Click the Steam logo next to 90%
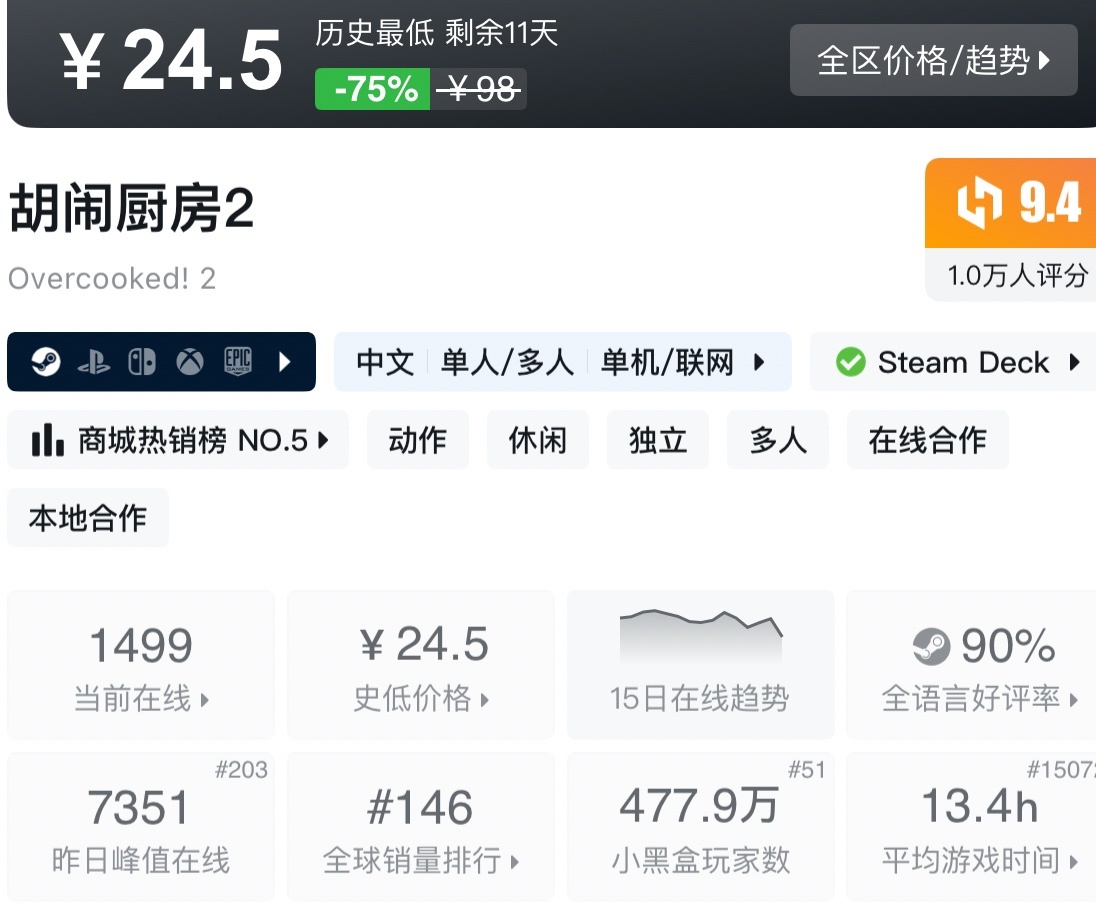 click(x=931, y=647)
